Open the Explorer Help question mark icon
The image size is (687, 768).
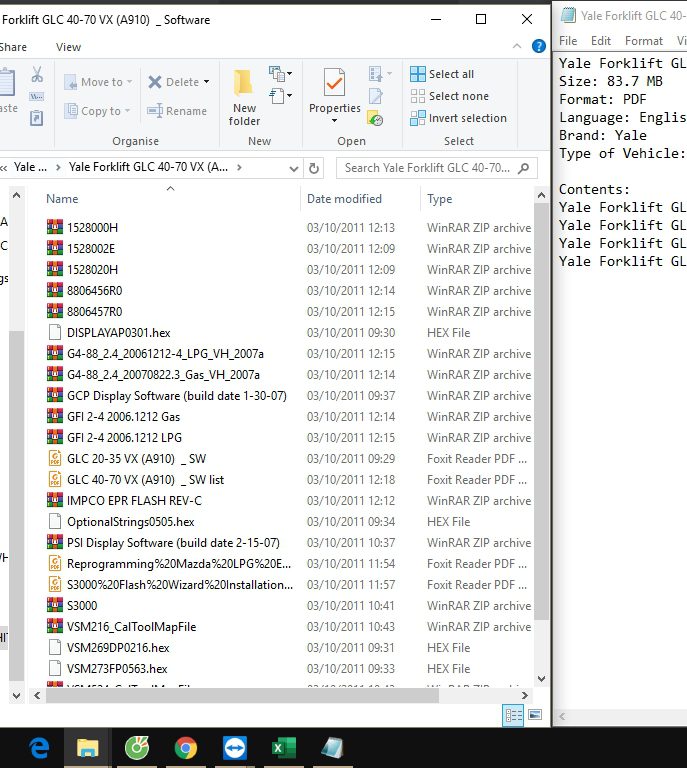click(539, 46)
